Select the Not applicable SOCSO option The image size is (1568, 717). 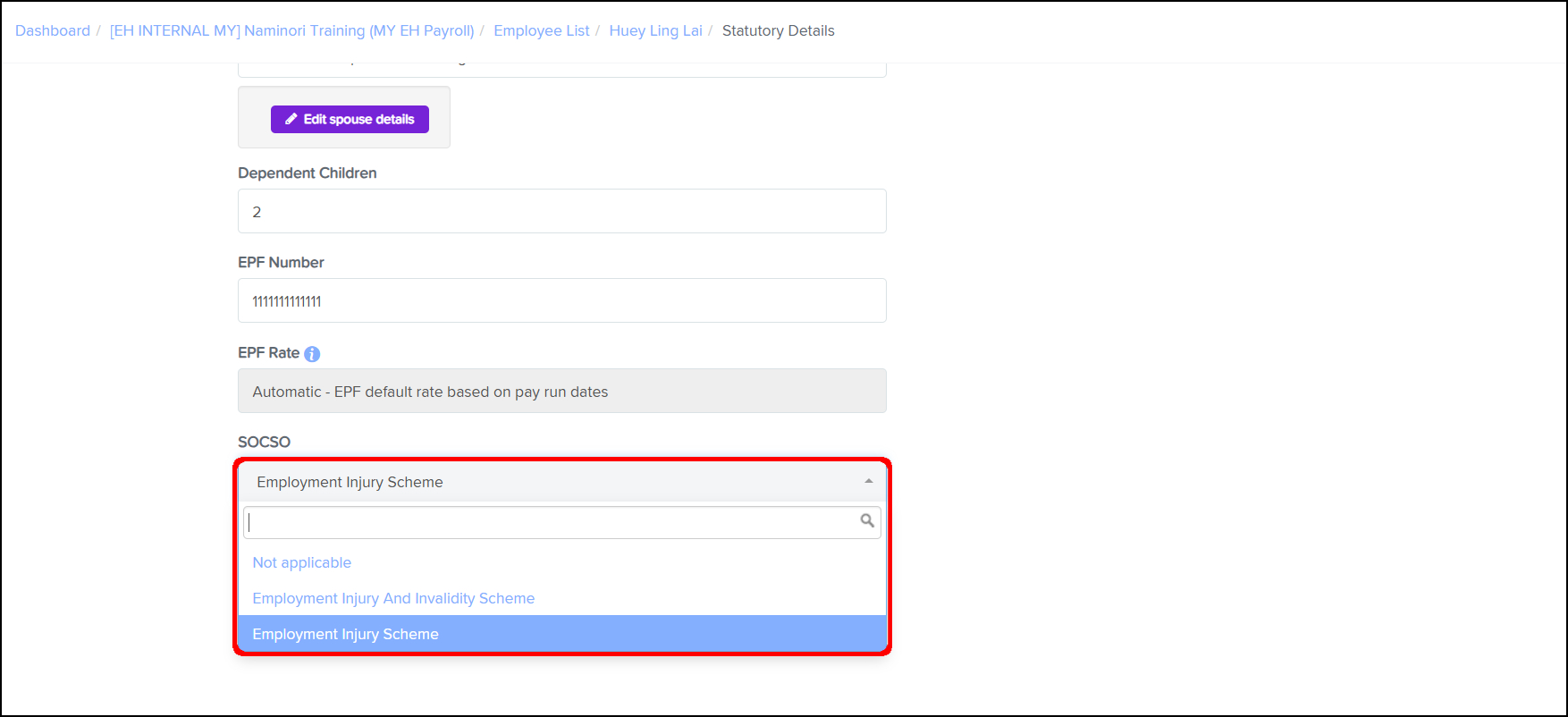point(302,562)
